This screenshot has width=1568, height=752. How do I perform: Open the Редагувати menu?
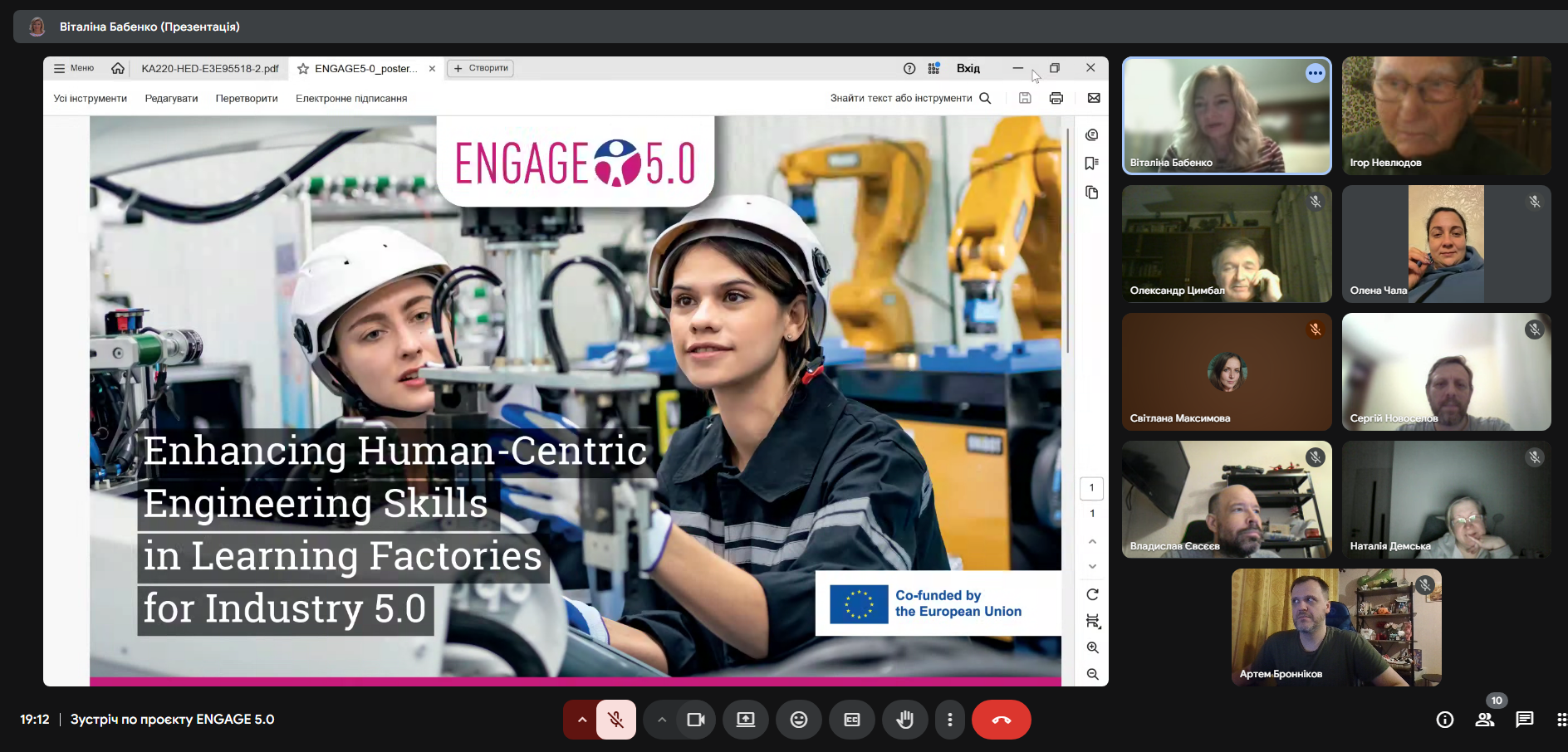pyautogui.click(x=171, y=98)
